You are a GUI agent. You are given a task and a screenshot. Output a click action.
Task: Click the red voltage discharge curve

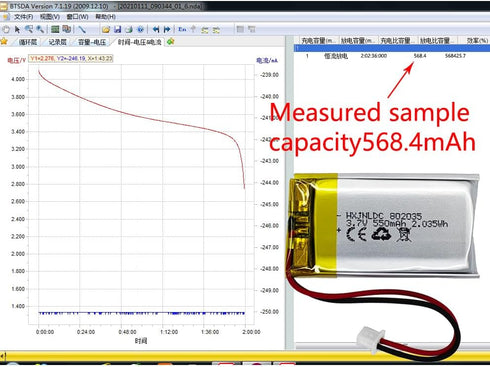[x=142, y=117]
